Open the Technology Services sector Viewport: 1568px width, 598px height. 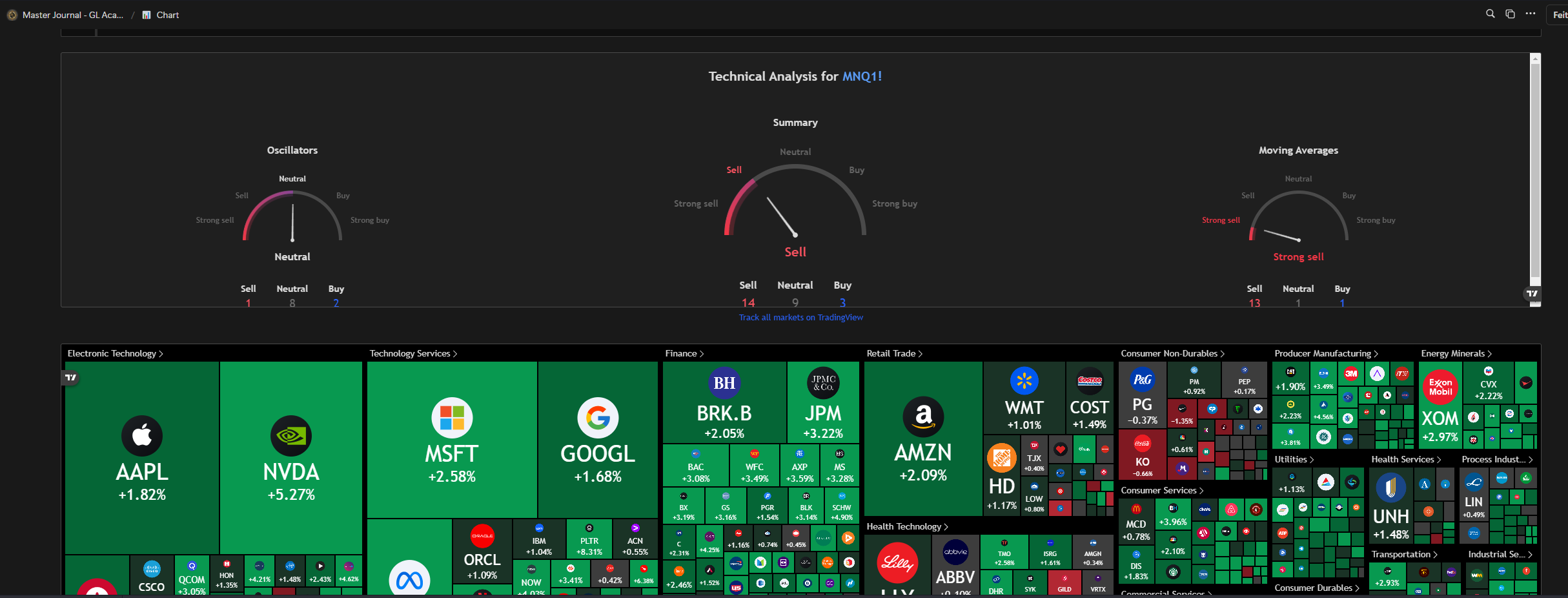click(x=413, y=353)
